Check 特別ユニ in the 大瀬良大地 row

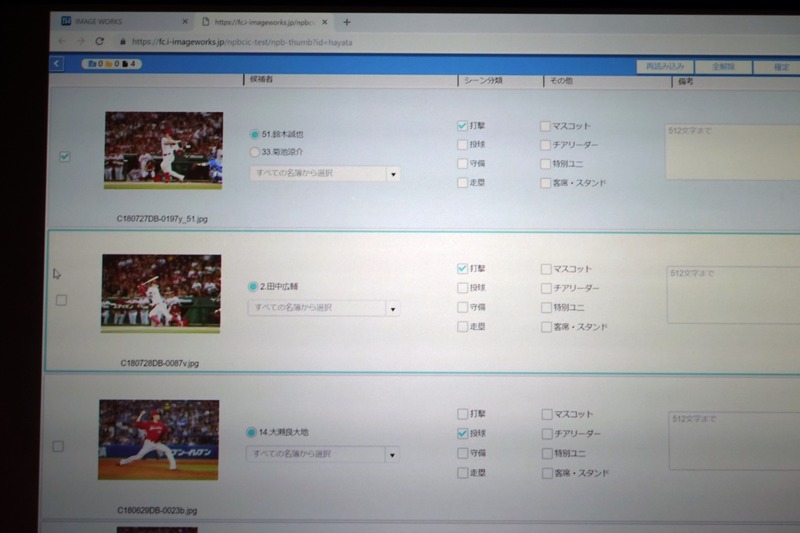[547, 453]
